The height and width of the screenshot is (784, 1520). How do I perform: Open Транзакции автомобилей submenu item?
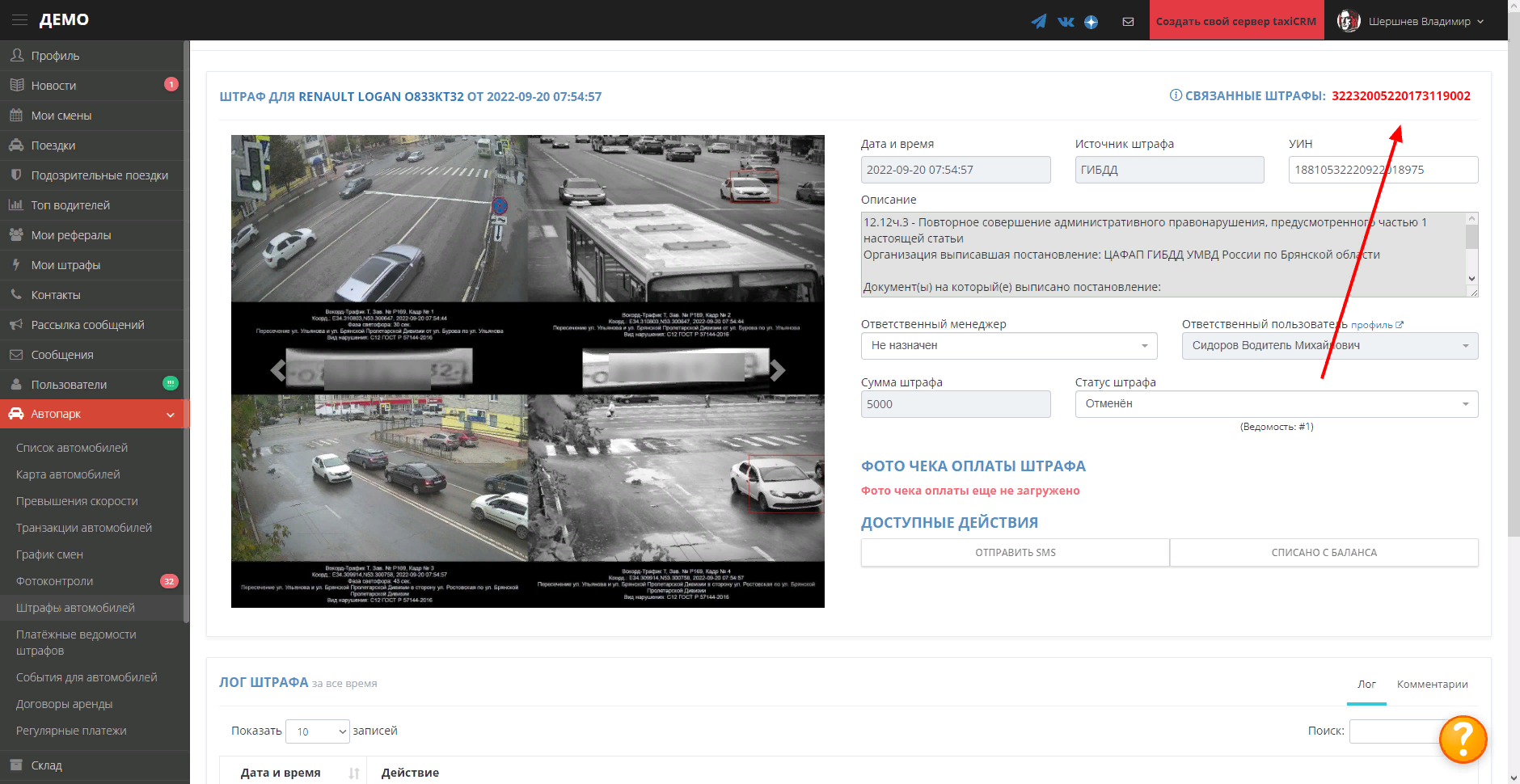(84, 528)
